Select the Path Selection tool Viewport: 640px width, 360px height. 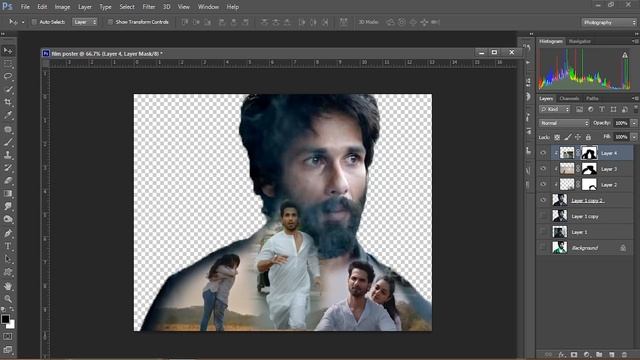pyautogui.click(x=8, y=259)
